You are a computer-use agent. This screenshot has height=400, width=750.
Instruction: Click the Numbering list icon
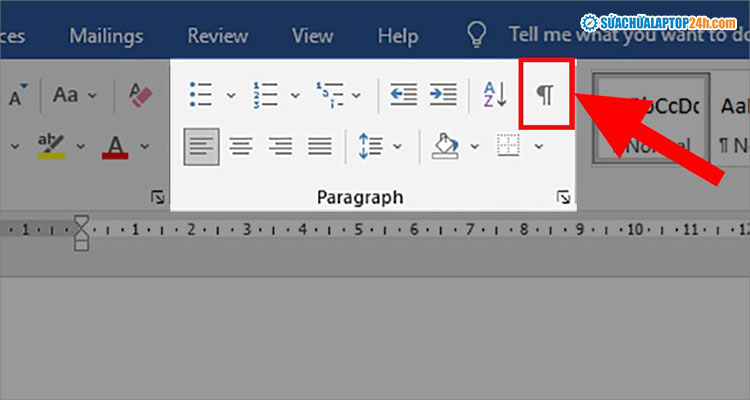tap(265, 95)
